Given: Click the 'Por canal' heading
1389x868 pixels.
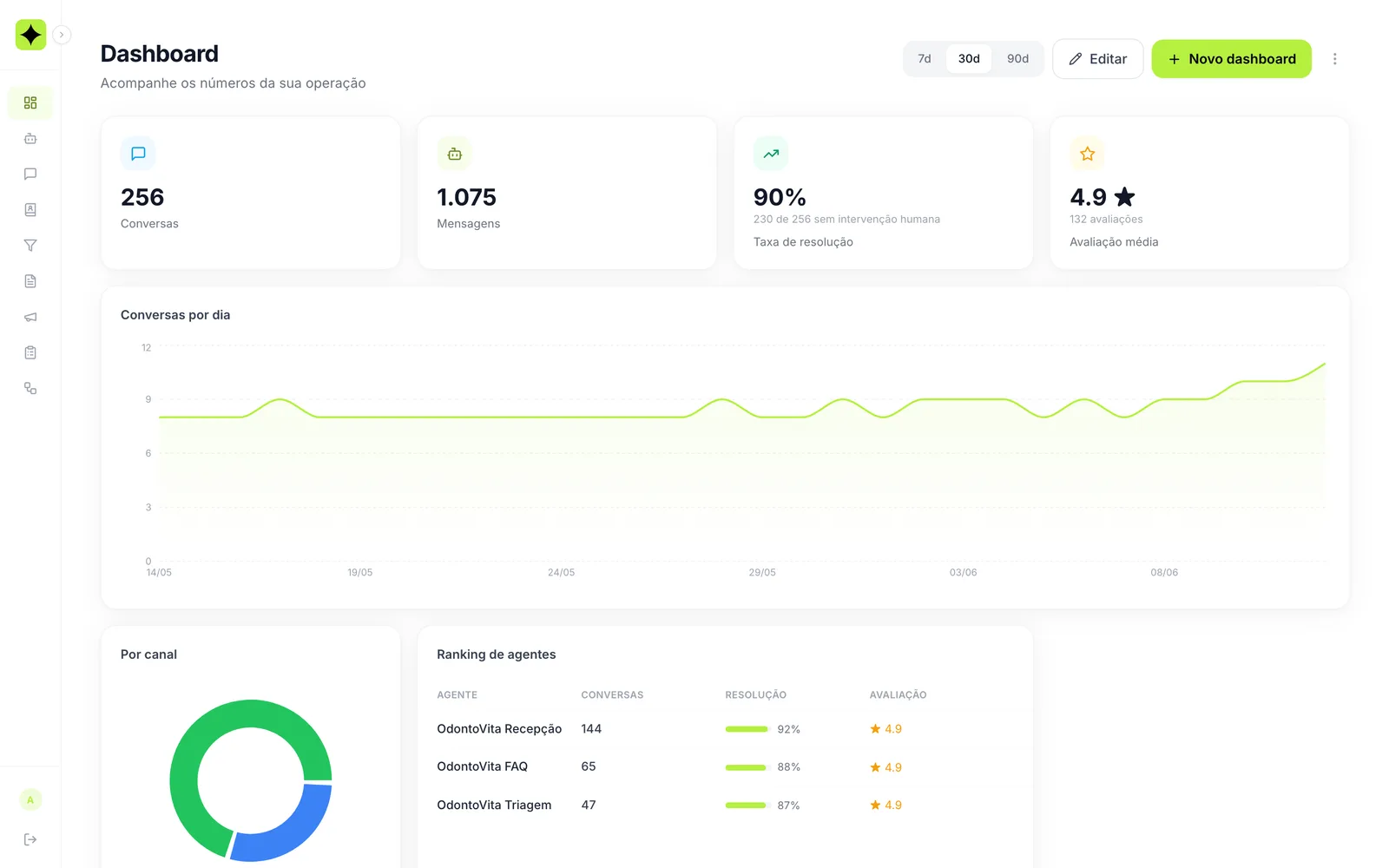Looking at the screenshot, I should pos(148,654).
